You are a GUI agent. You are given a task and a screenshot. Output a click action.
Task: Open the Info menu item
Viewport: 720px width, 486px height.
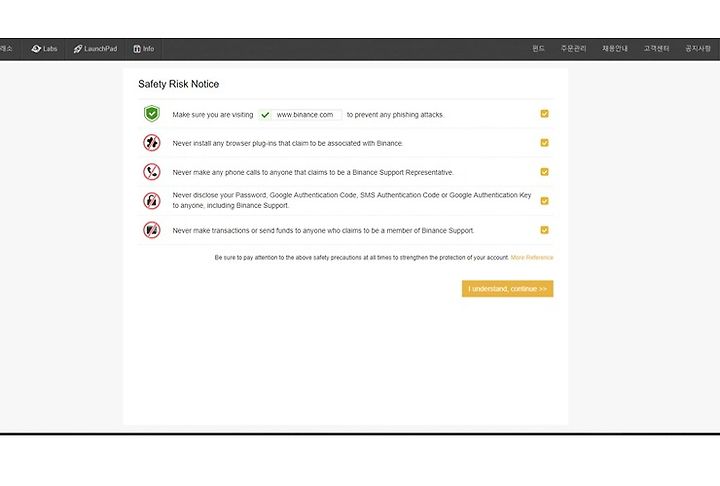point(144,49)
